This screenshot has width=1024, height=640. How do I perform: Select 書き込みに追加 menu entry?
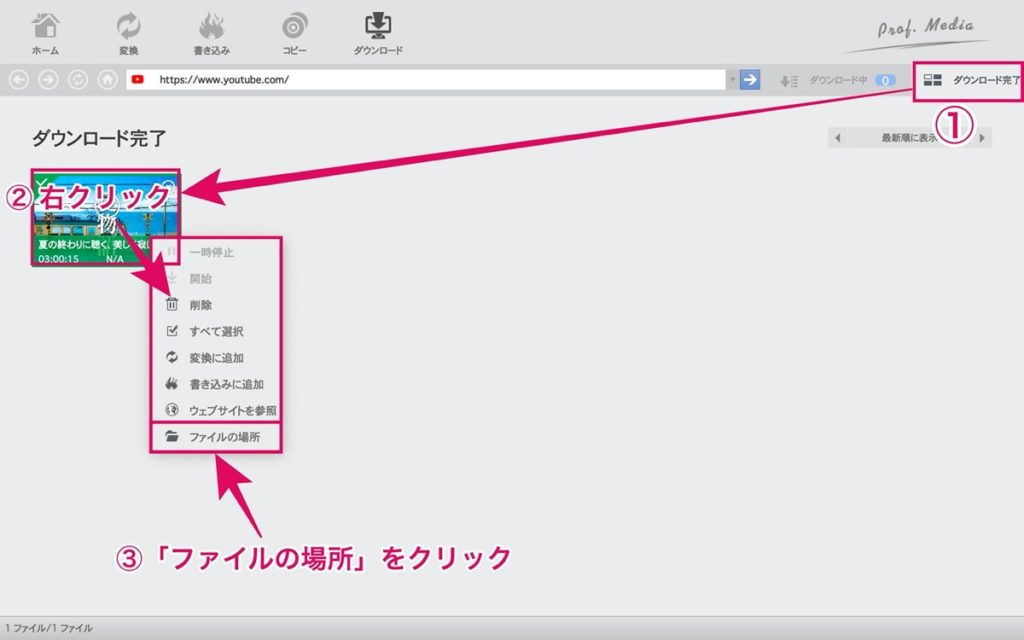pyautogui.click(x=216, y=384)
